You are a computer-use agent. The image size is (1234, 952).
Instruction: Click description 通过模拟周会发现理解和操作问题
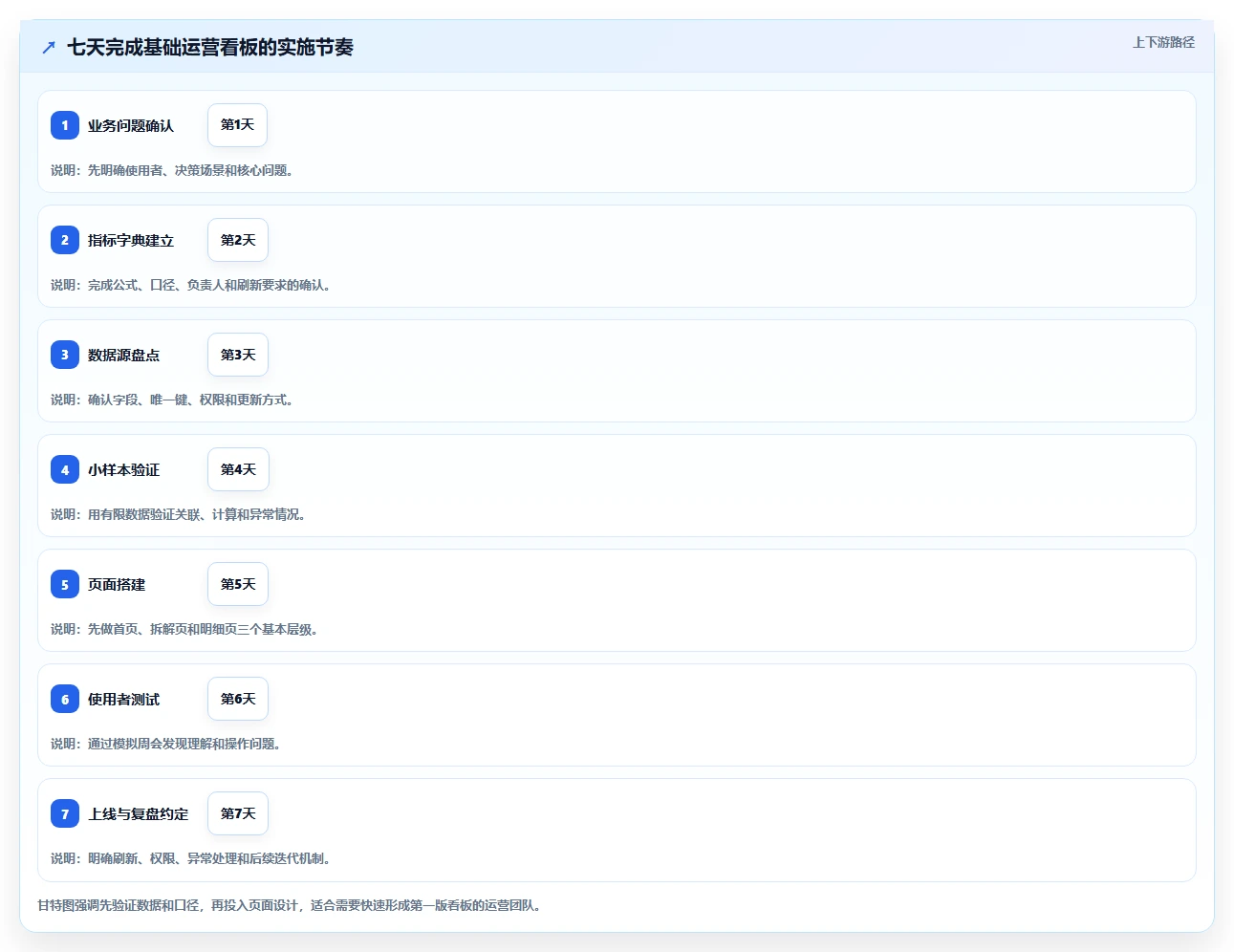click(x=184, y=744)
